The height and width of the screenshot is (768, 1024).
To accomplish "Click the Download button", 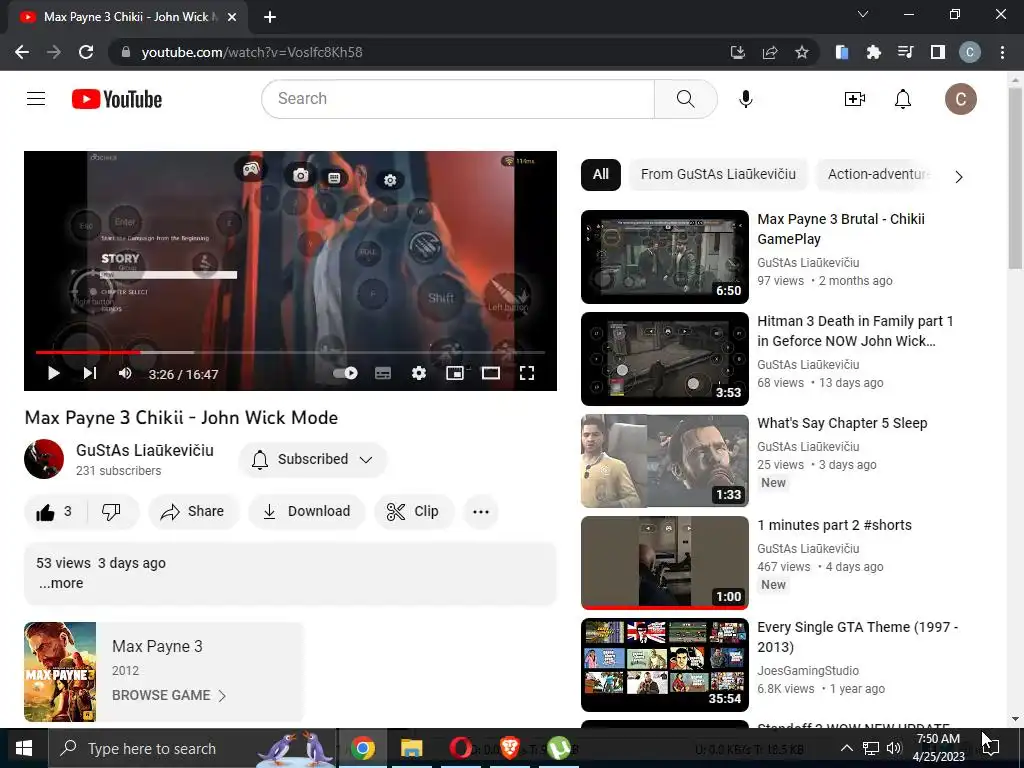I will pos(307,511).
